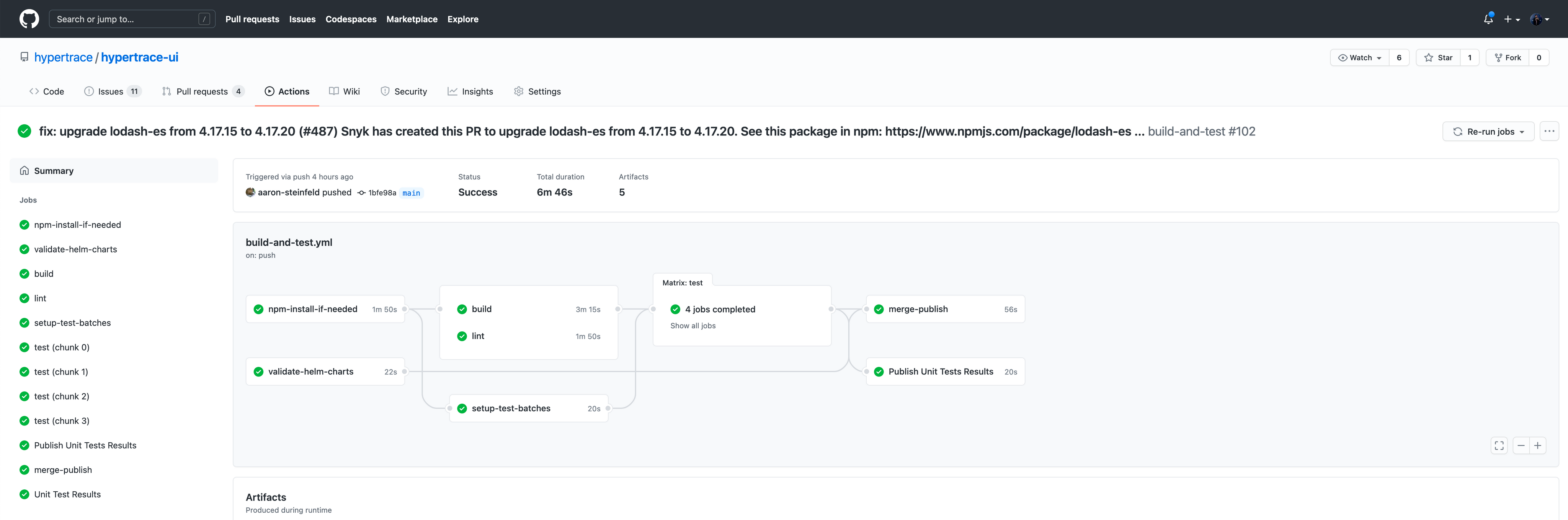Screen dimensions: 1568x520
Task: Open Codespaces in top navigation
Action: 351,19
